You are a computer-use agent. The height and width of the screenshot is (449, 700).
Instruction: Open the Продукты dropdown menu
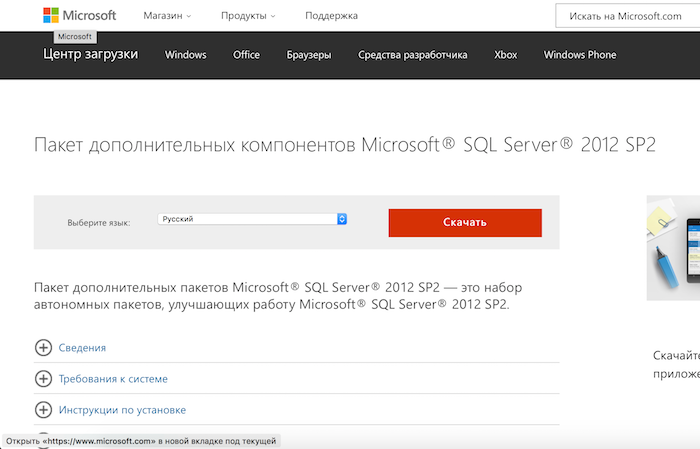[x=248, y=16]
